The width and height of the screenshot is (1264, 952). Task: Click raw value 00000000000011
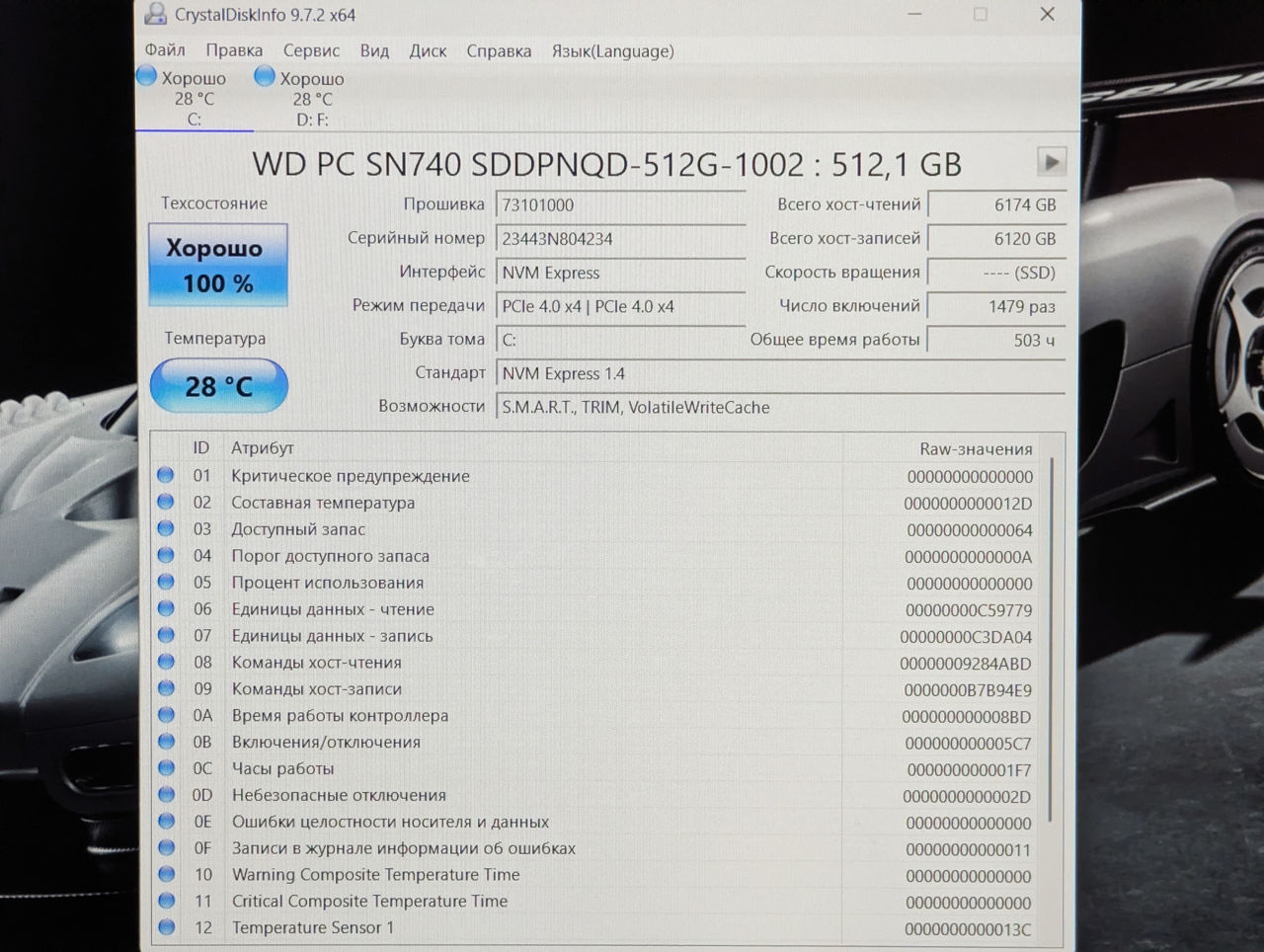pos(969,849)
